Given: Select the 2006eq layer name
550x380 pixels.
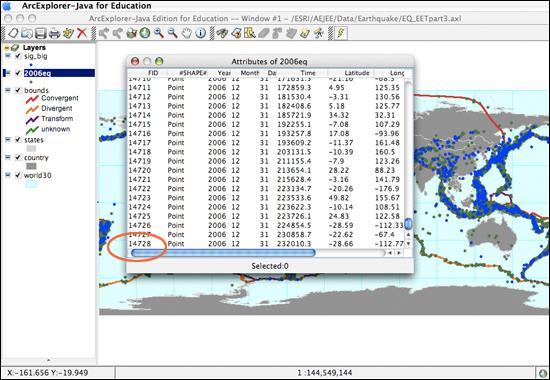Looking at the screenshot, I should (x=38, y=73).
